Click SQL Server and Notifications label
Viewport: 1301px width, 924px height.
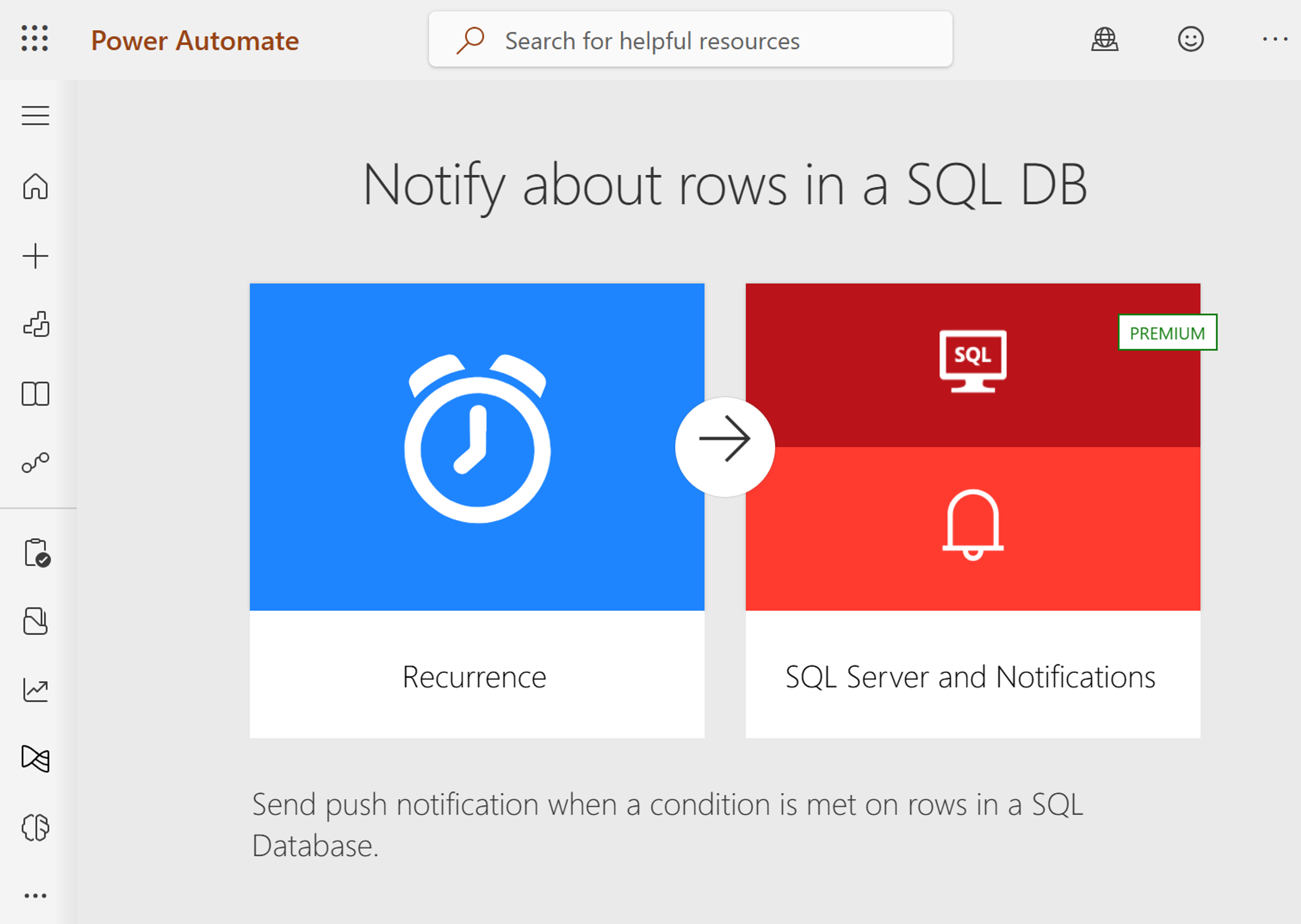970,677
